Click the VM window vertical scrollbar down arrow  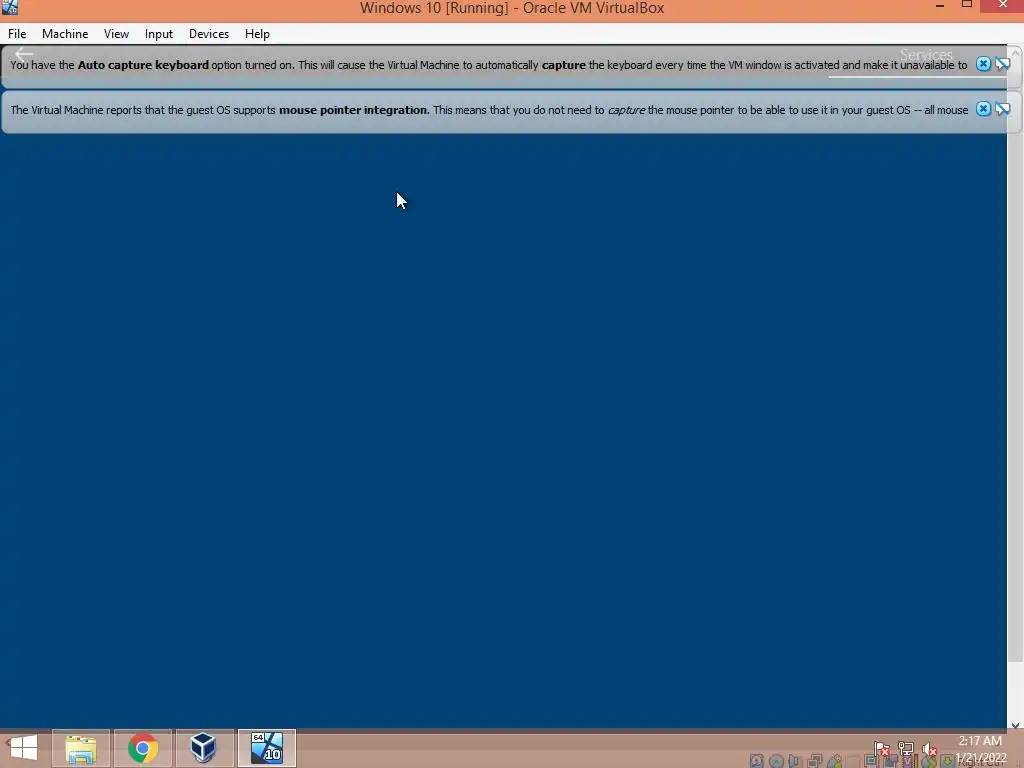[1015, 724]
